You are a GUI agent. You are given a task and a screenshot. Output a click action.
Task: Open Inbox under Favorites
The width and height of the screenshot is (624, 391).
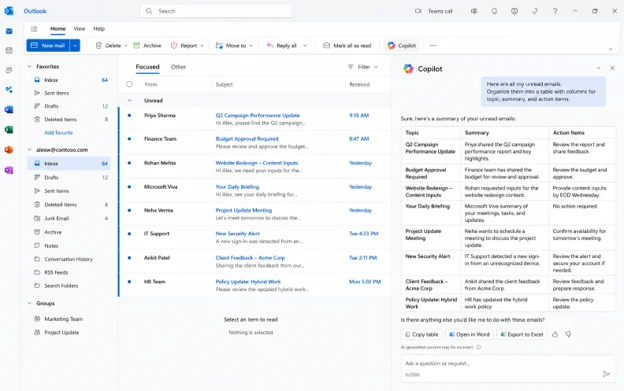pos(68,80)
